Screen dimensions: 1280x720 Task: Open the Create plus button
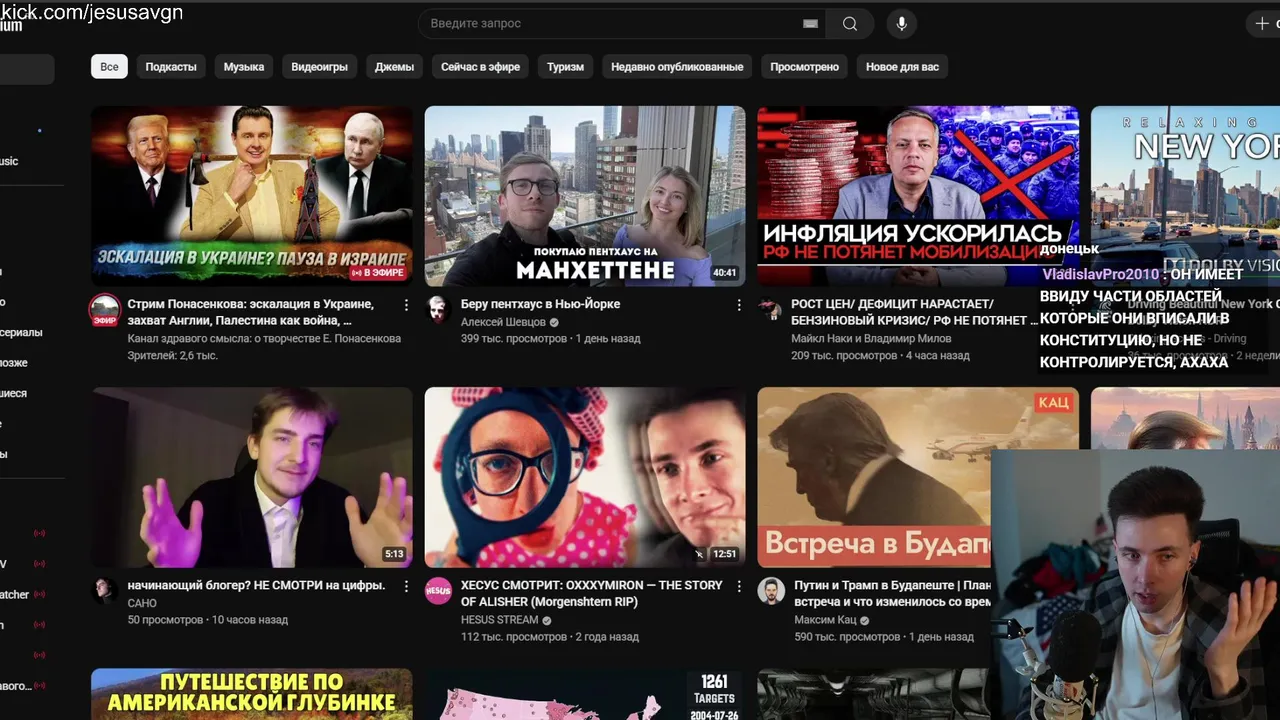coord(1263,23)
